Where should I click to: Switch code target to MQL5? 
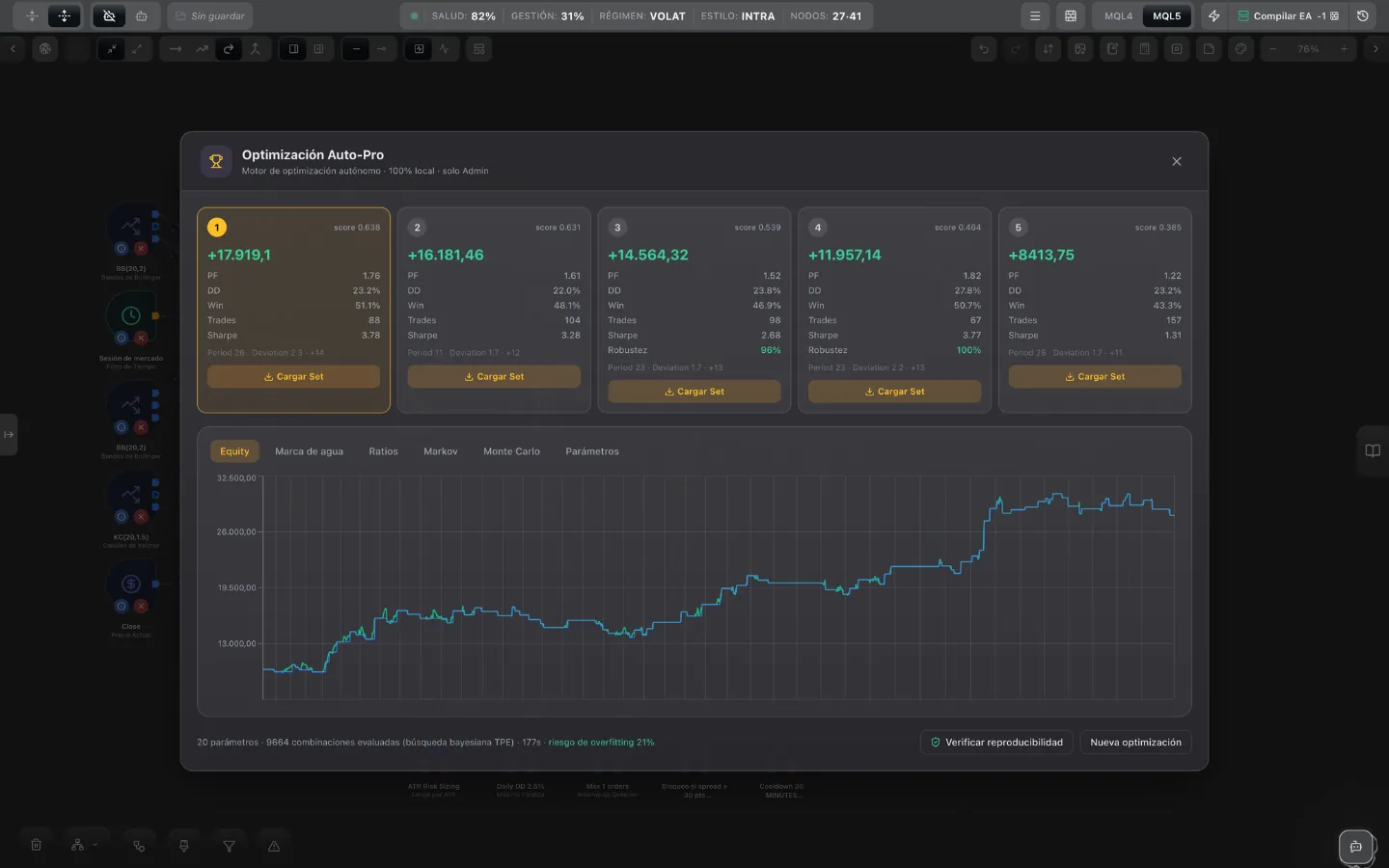tap(1166, 16)
